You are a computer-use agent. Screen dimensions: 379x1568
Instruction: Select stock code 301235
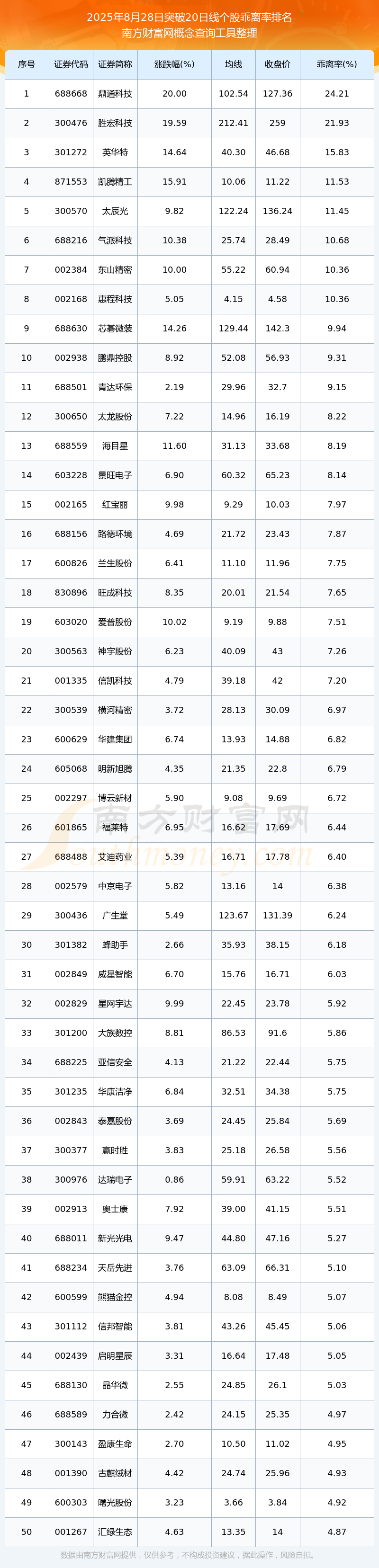click(71, 1092)
